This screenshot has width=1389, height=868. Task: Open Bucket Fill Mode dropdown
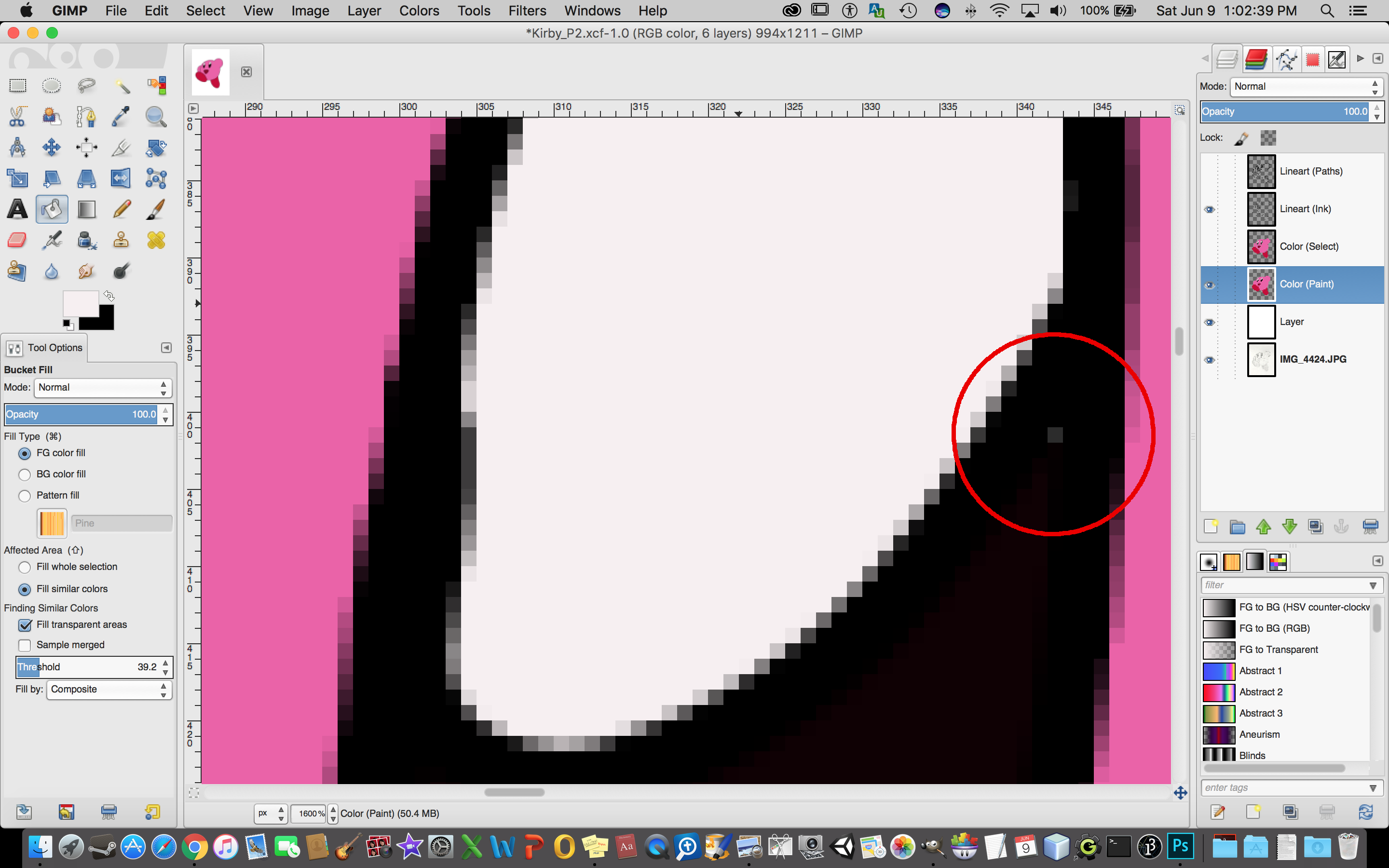coord(103,388)
